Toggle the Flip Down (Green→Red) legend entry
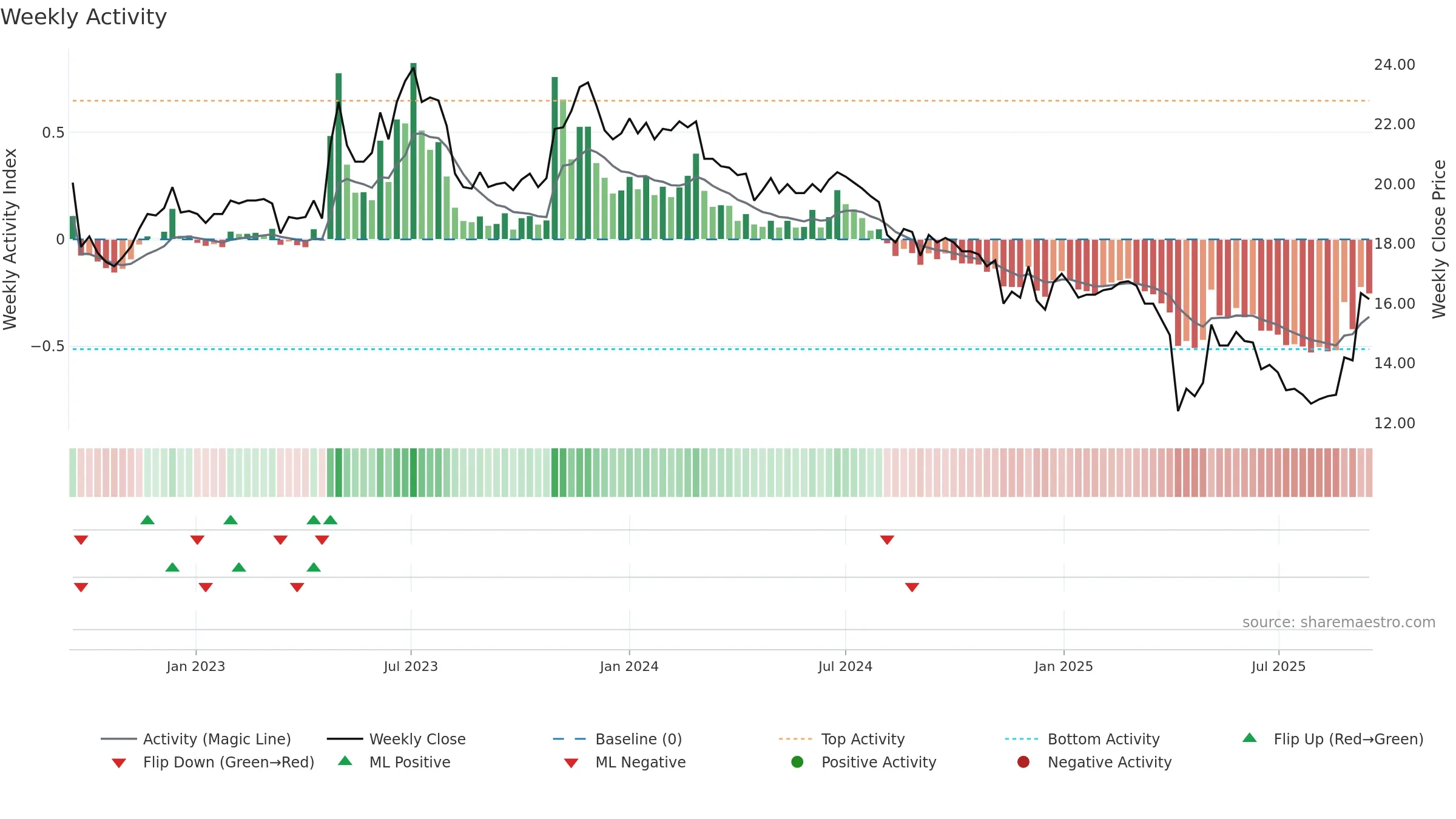Screen dimensions: 1456x819 point(213,762)
